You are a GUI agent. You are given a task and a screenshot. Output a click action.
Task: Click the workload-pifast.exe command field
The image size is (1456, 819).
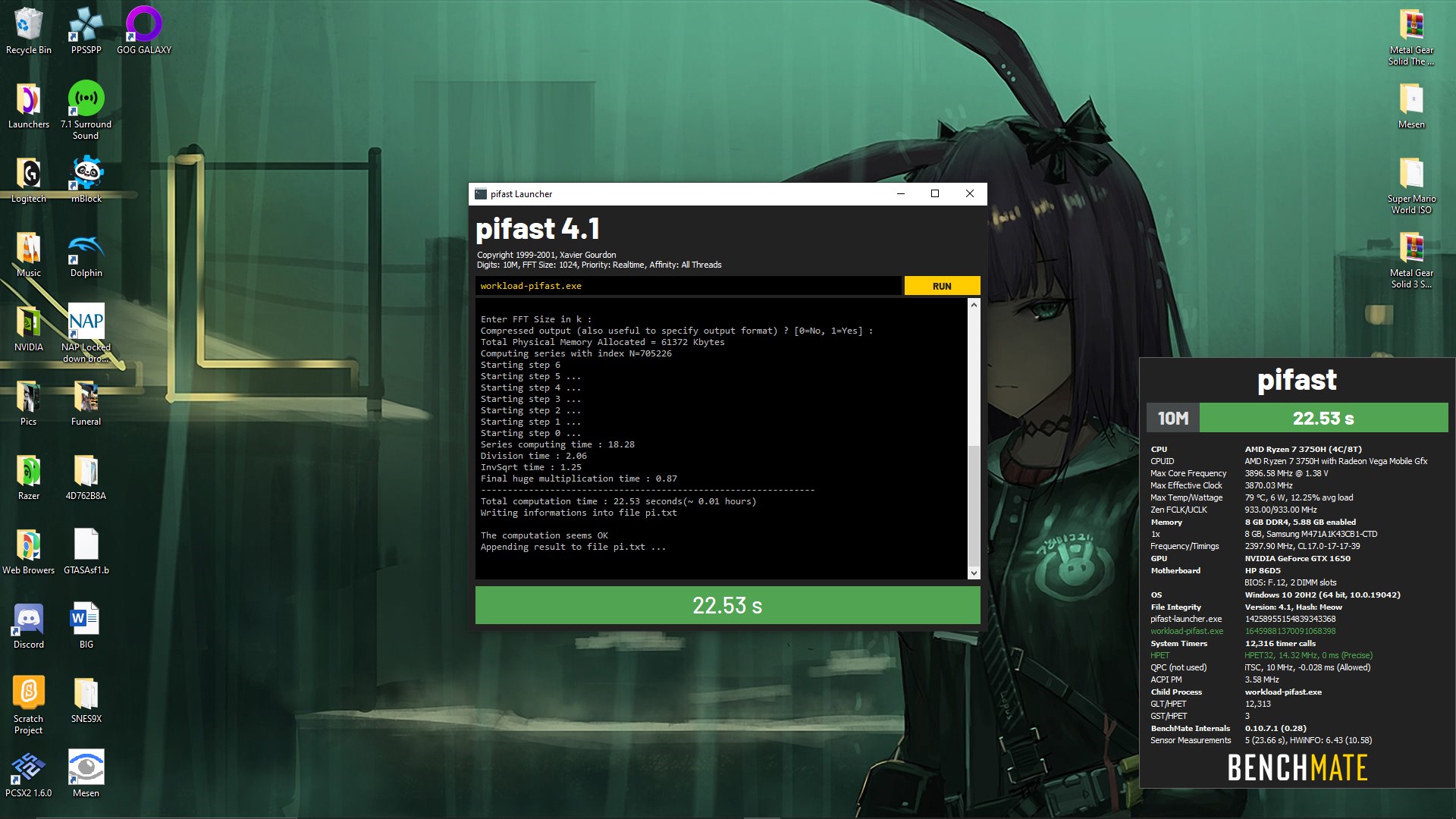tap(688, 286)
